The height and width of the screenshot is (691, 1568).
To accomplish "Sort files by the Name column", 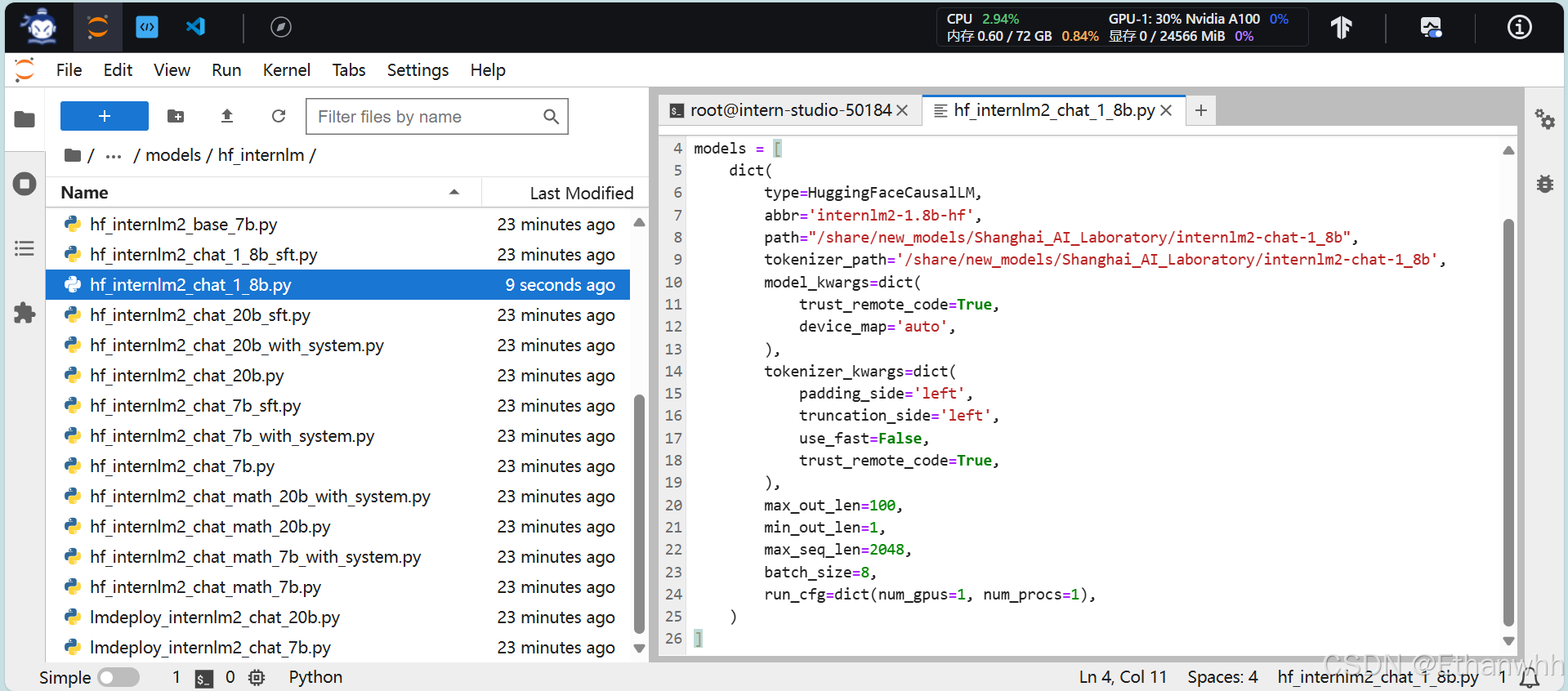I will click(x=263, y=193).
